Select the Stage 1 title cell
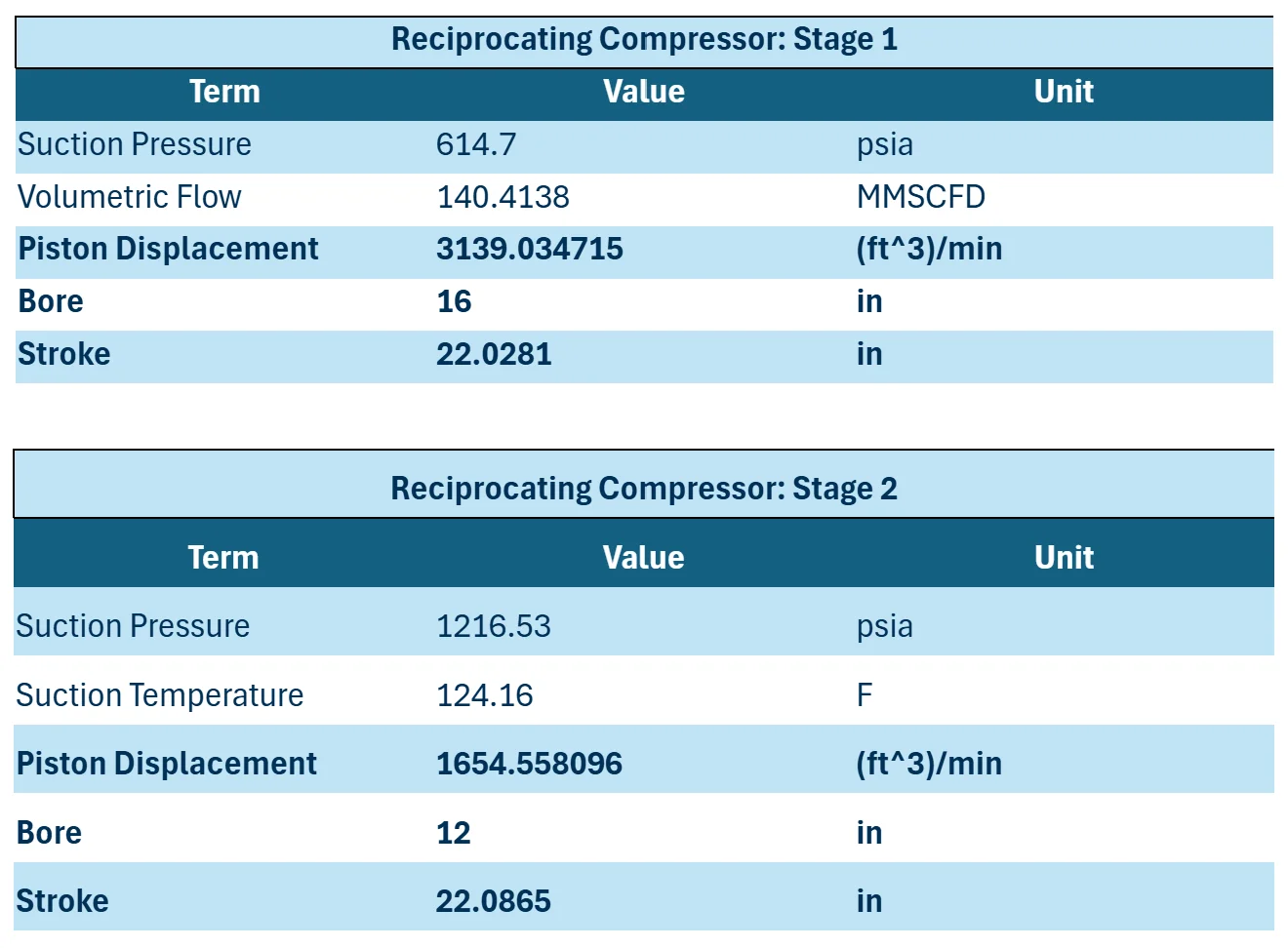The width and height of the screenshot is (1288, 948). pyautogui.click(x=644, y=41)
